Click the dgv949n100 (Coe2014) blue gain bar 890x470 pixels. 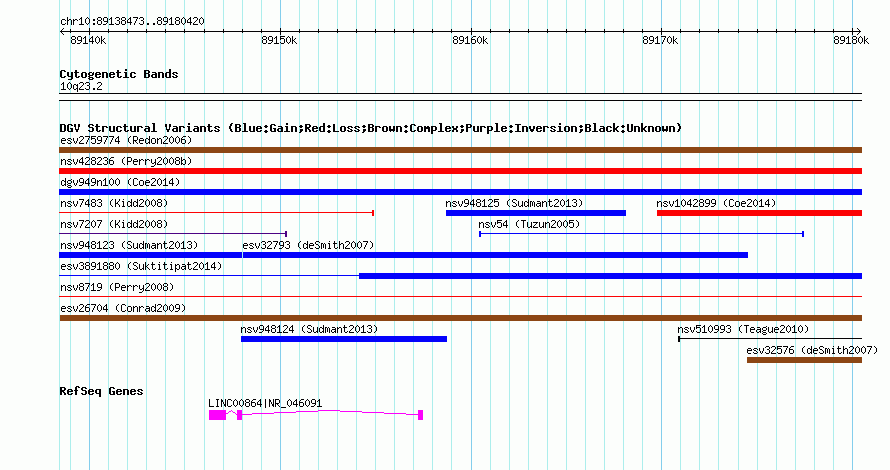pos(460,192)
